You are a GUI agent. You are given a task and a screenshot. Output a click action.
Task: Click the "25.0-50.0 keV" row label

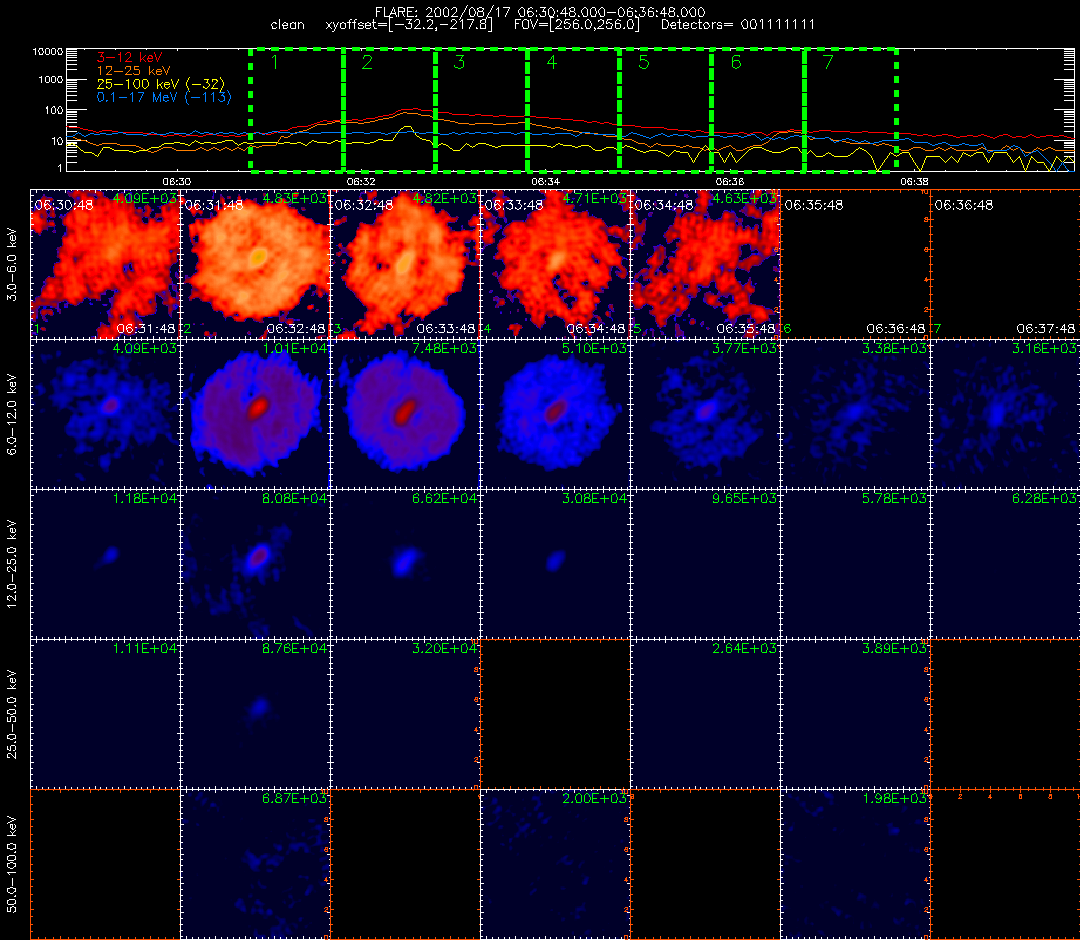(12, 714)
